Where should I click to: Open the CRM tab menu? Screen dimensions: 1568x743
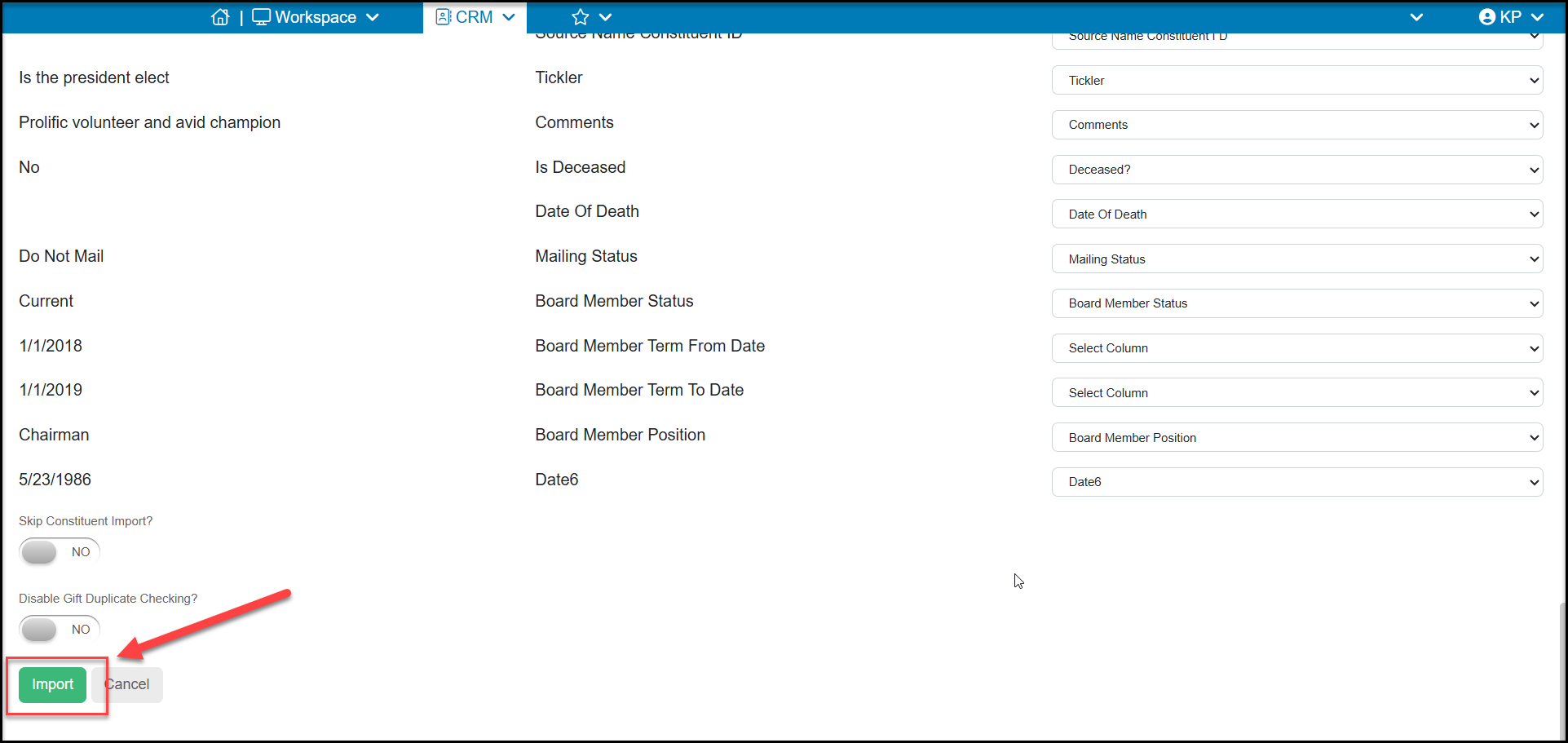click(475, 17)
